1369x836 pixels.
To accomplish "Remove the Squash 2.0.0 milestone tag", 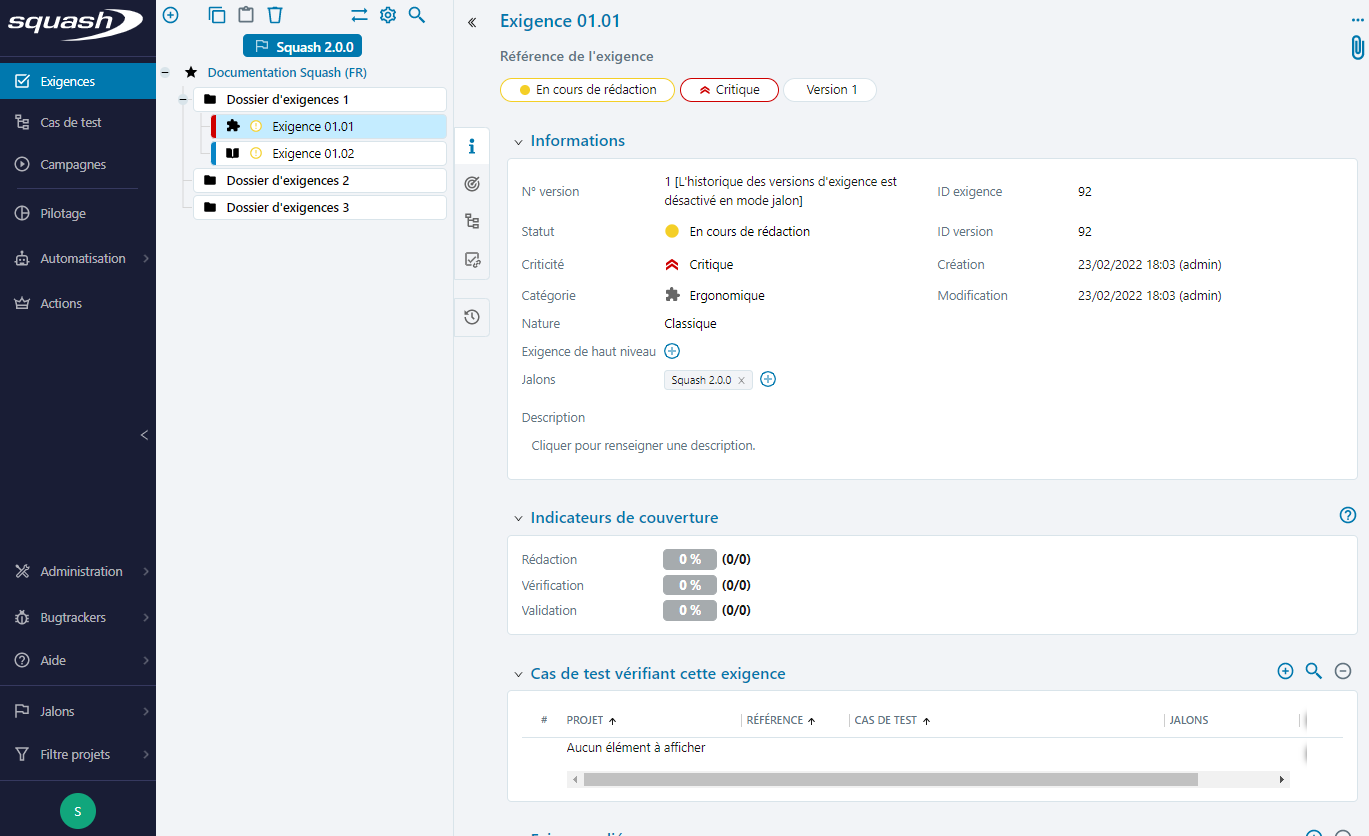I will click(x=741, y=381).
